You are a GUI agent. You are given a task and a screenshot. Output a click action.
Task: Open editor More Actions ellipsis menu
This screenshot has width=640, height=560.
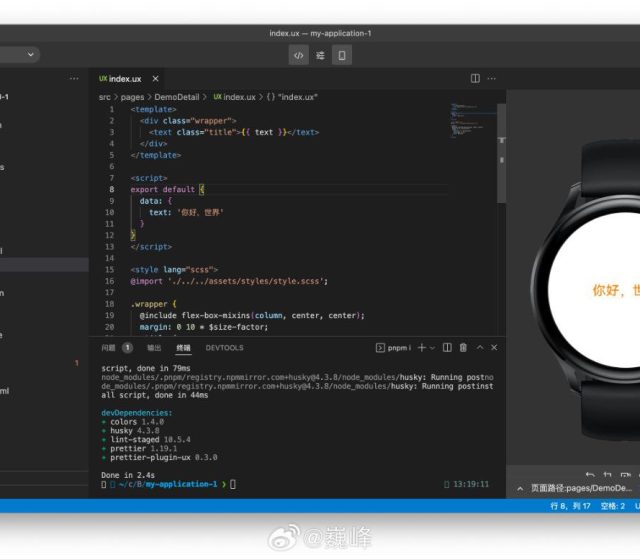pos(493,79)
